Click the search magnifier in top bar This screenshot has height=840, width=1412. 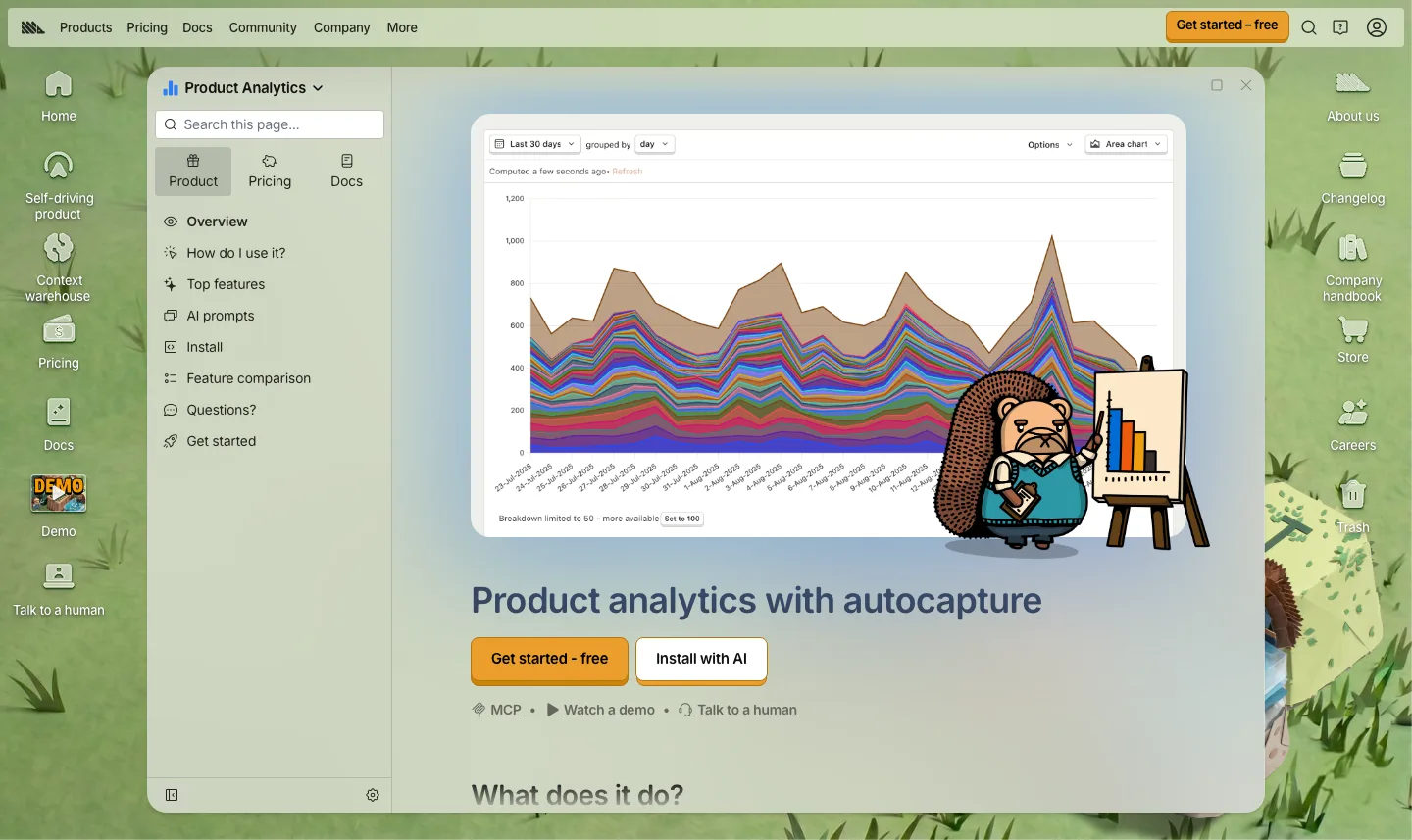tap(1309, 27)
